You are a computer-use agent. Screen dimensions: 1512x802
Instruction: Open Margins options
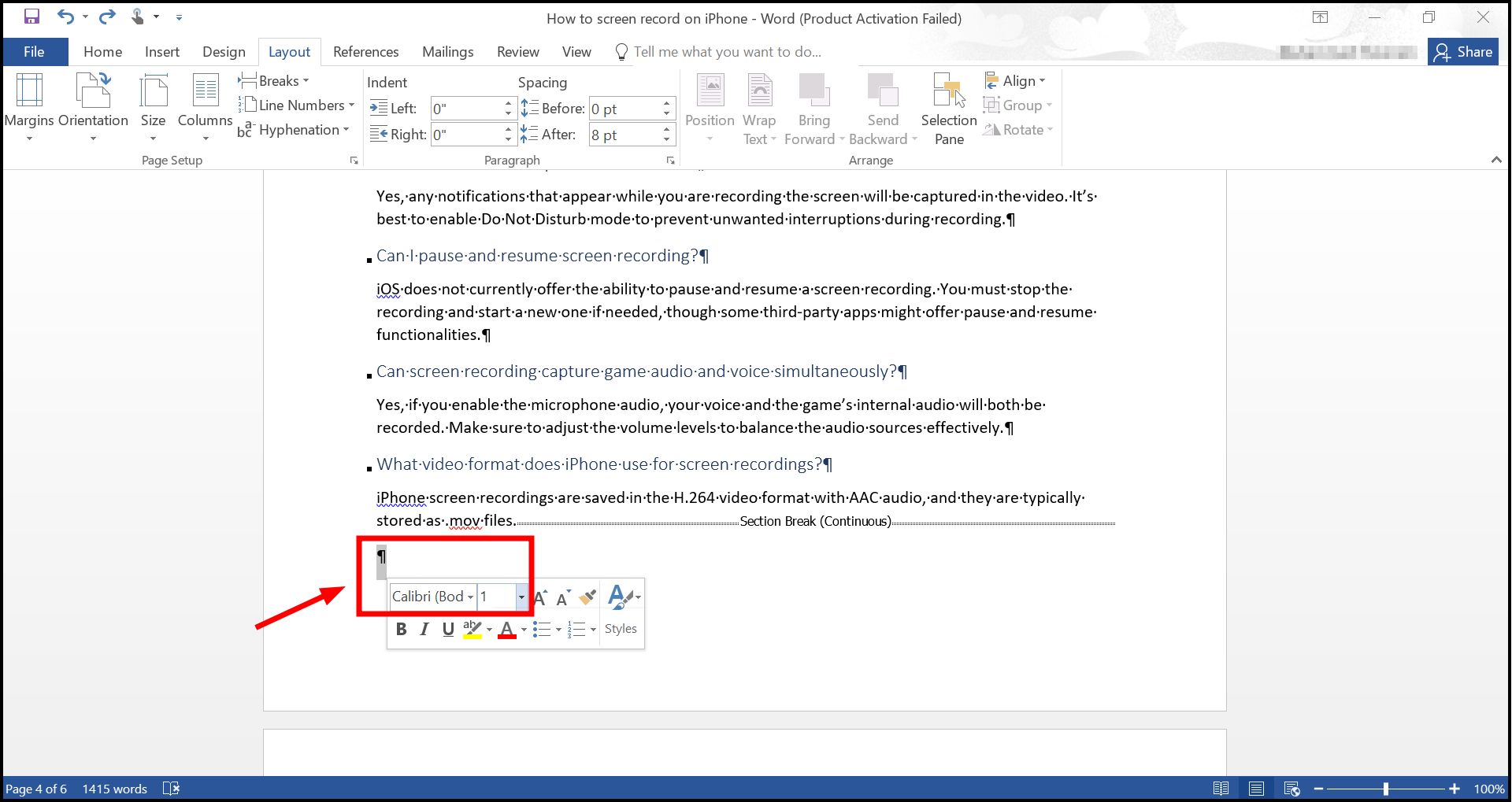coord(29,108)
